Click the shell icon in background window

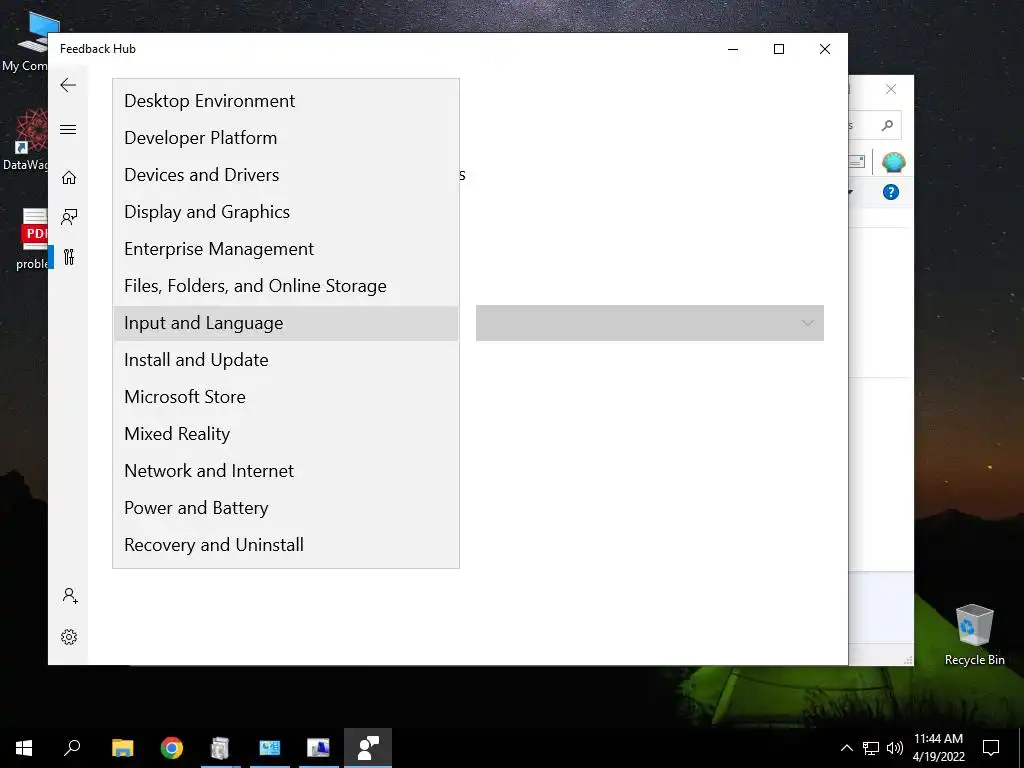pos(893,161)
